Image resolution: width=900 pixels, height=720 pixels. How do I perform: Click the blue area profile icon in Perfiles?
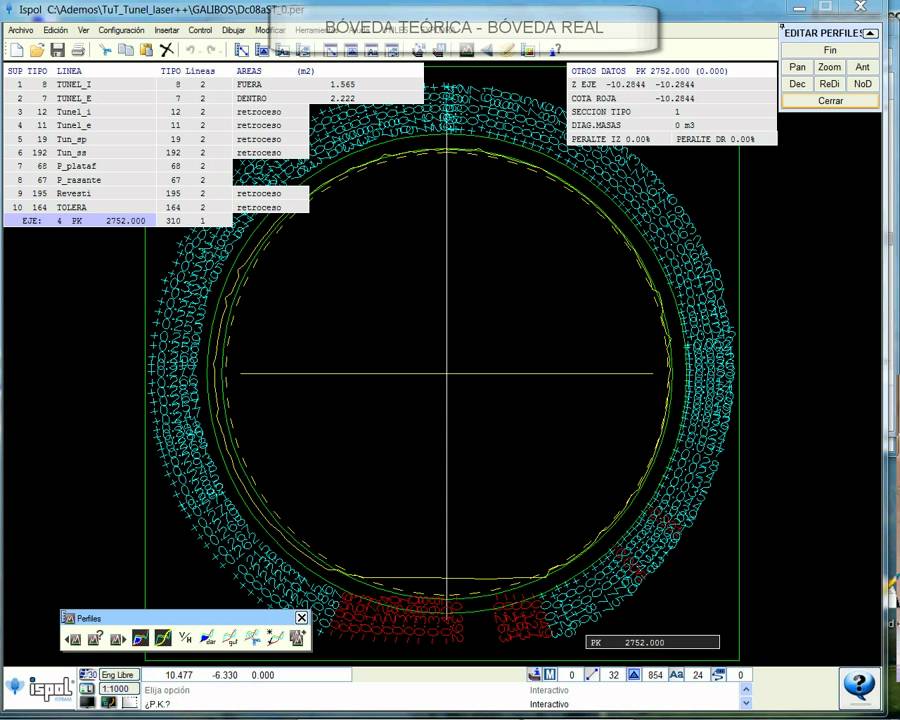point(140,638)
